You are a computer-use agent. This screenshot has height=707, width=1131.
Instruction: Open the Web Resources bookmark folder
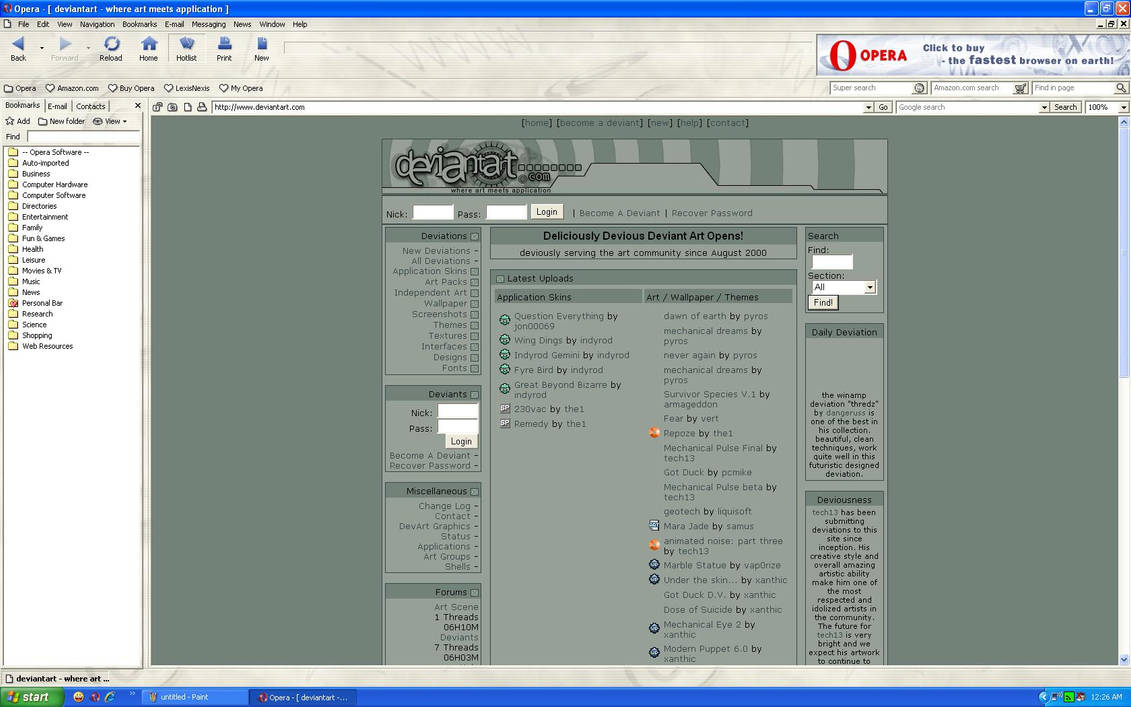40,346
